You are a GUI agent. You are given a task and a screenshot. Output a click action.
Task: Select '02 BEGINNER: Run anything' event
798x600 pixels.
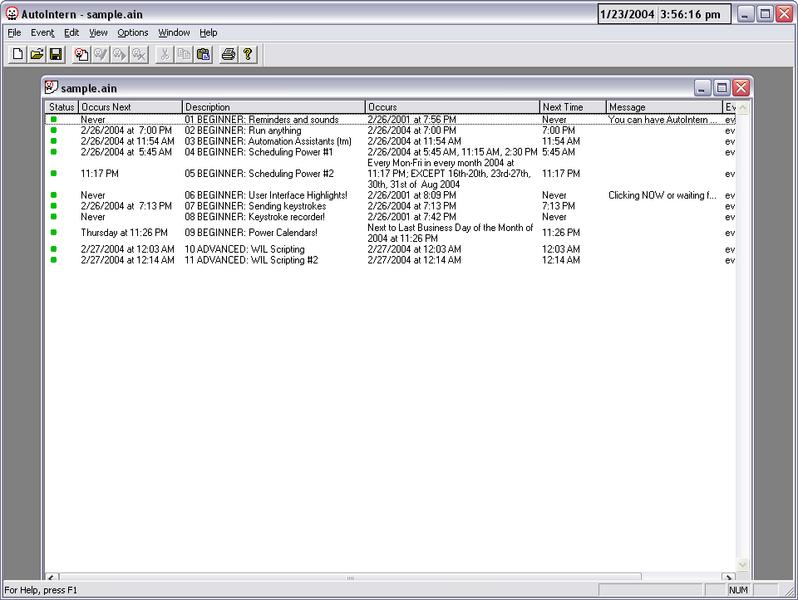(243, 130)
